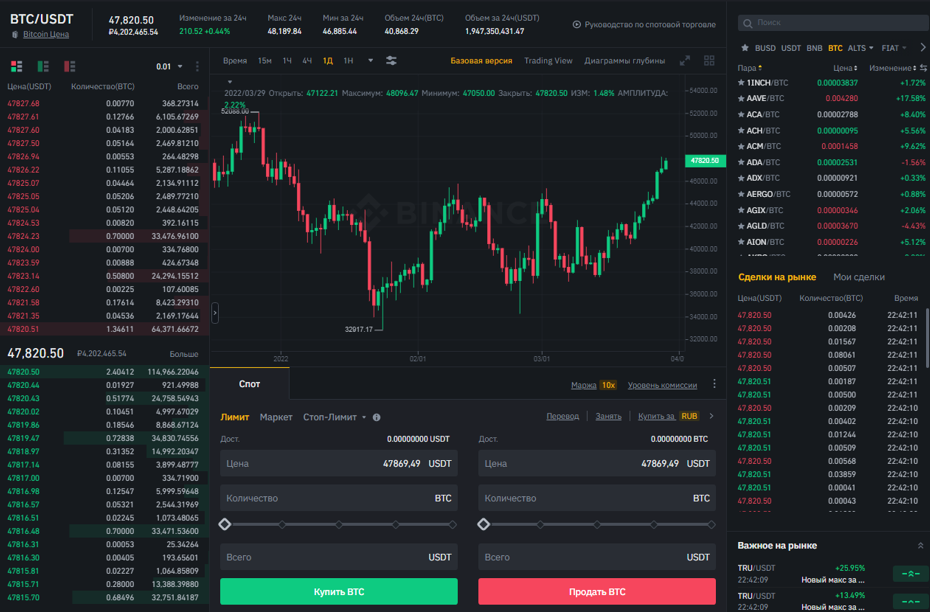
Task: Collapse Важное на рынке section
Action: coord(920,546)
